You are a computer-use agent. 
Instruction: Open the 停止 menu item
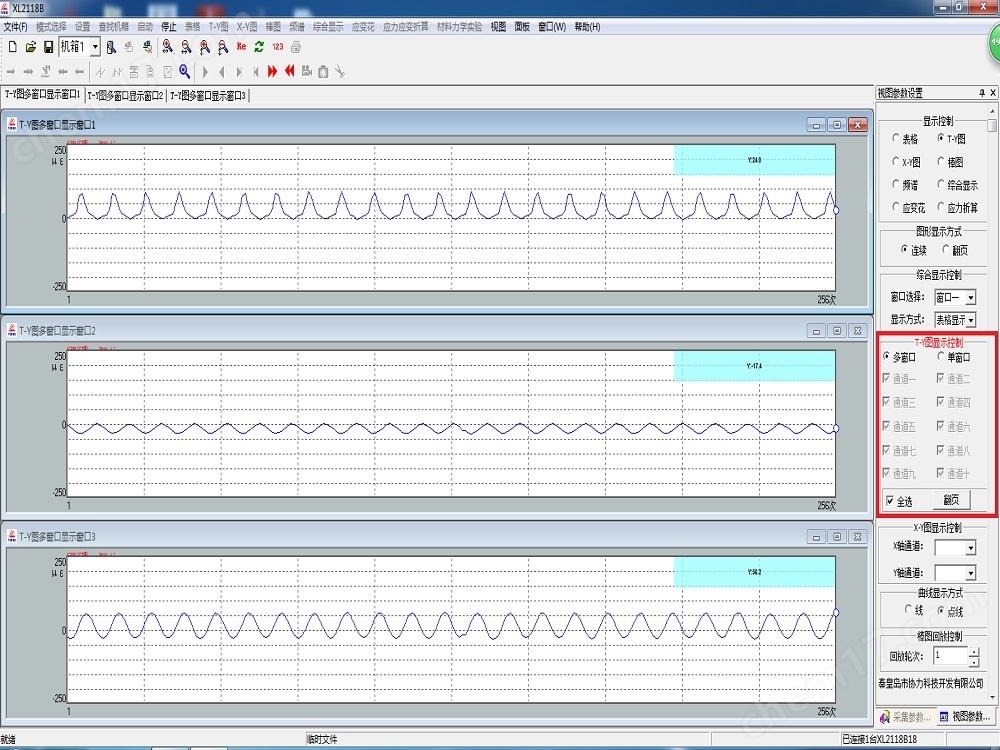tap(168, 27)
